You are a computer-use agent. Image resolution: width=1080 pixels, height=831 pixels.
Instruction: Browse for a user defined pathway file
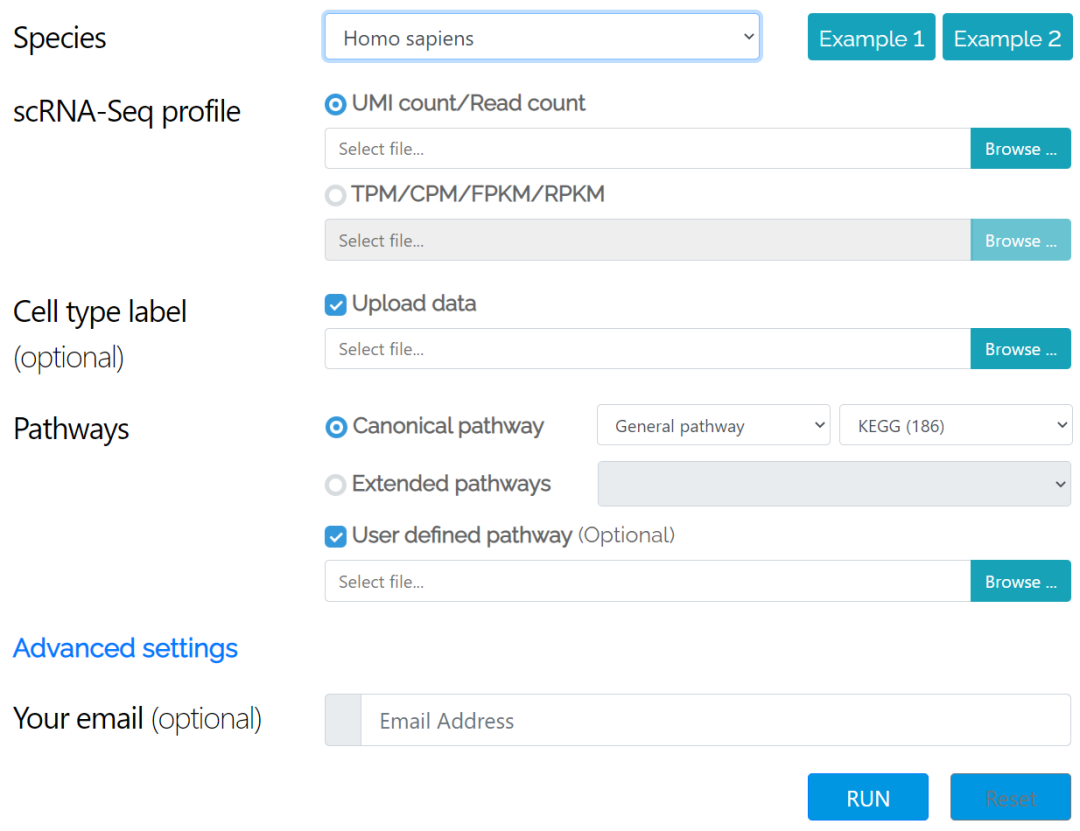pyautogui.click(x=1020, y=582)
